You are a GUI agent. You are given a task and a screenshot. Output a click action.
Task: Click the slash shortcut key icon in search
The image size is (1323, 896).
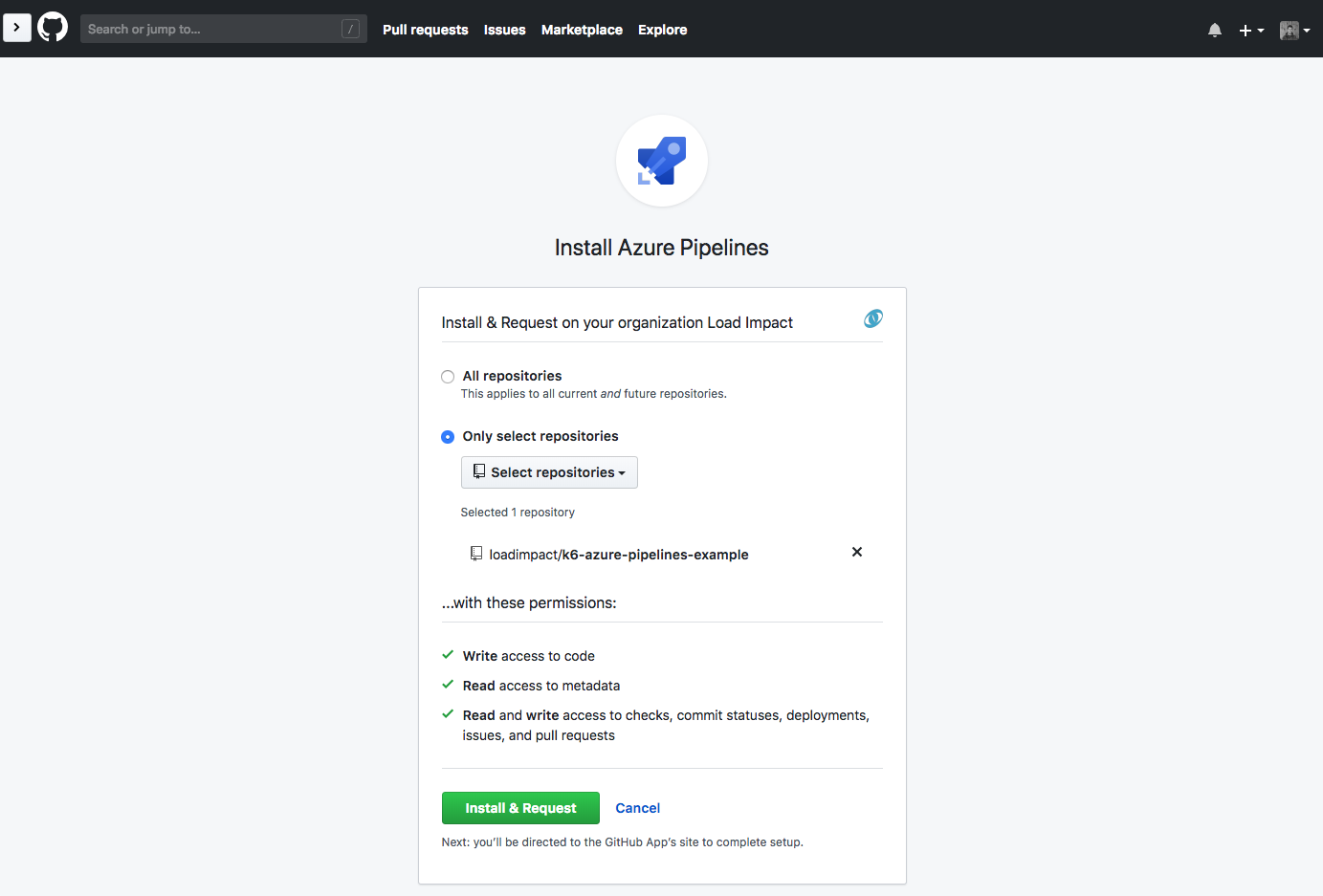[351, 29]
